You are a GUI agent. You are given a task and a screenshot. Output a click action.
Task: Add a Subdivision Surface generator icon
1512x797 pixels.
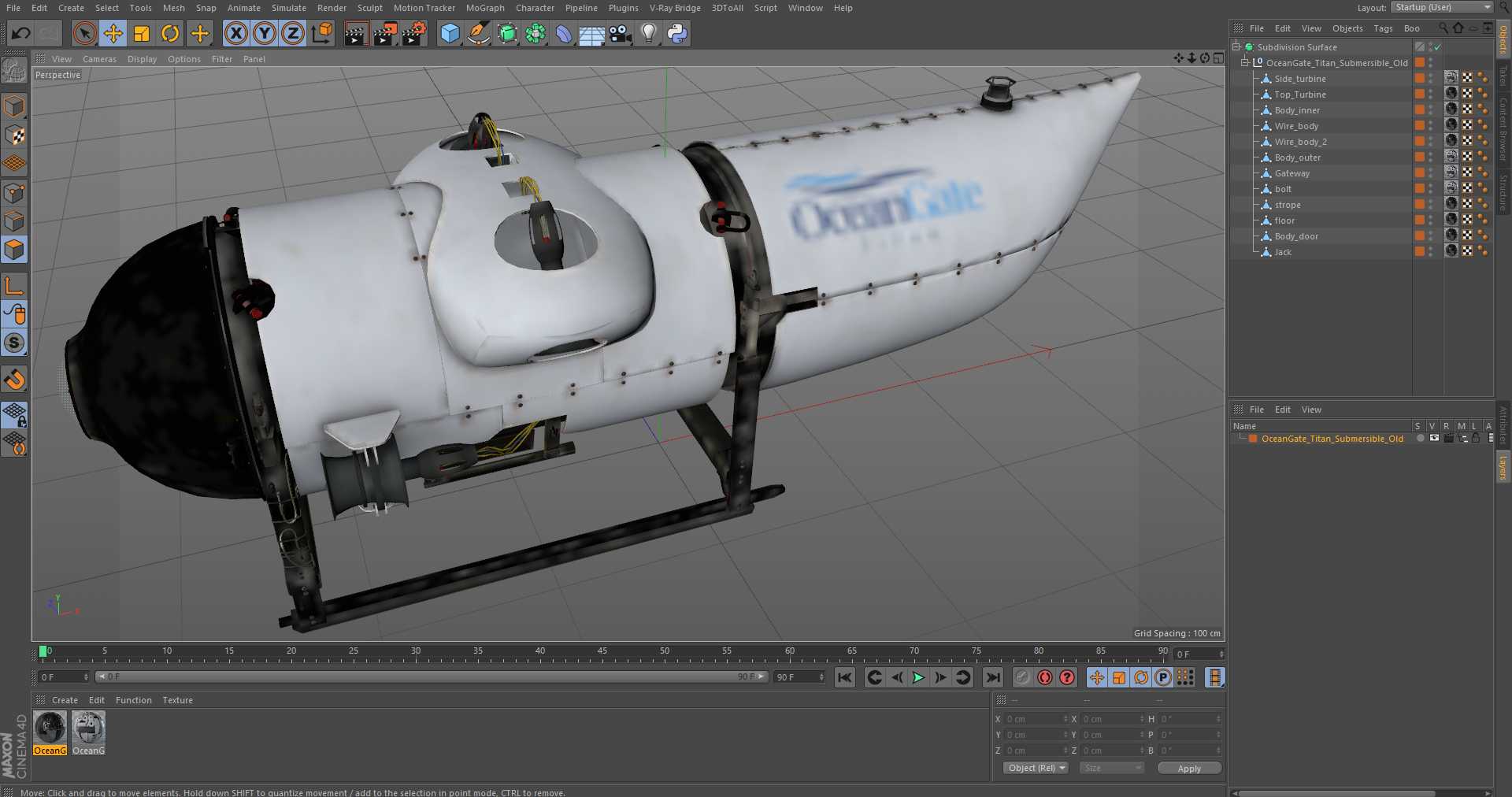507,33
